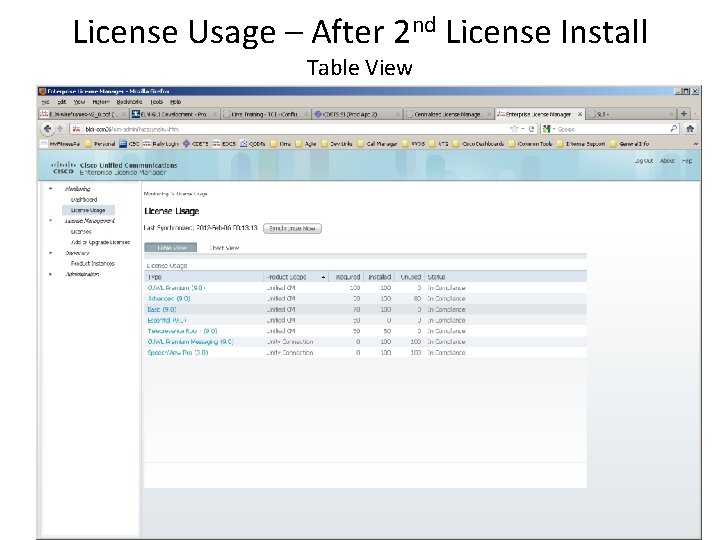720x540 pixels.
Task: Open the Rally Login bookmark
Action: (161, 144)
